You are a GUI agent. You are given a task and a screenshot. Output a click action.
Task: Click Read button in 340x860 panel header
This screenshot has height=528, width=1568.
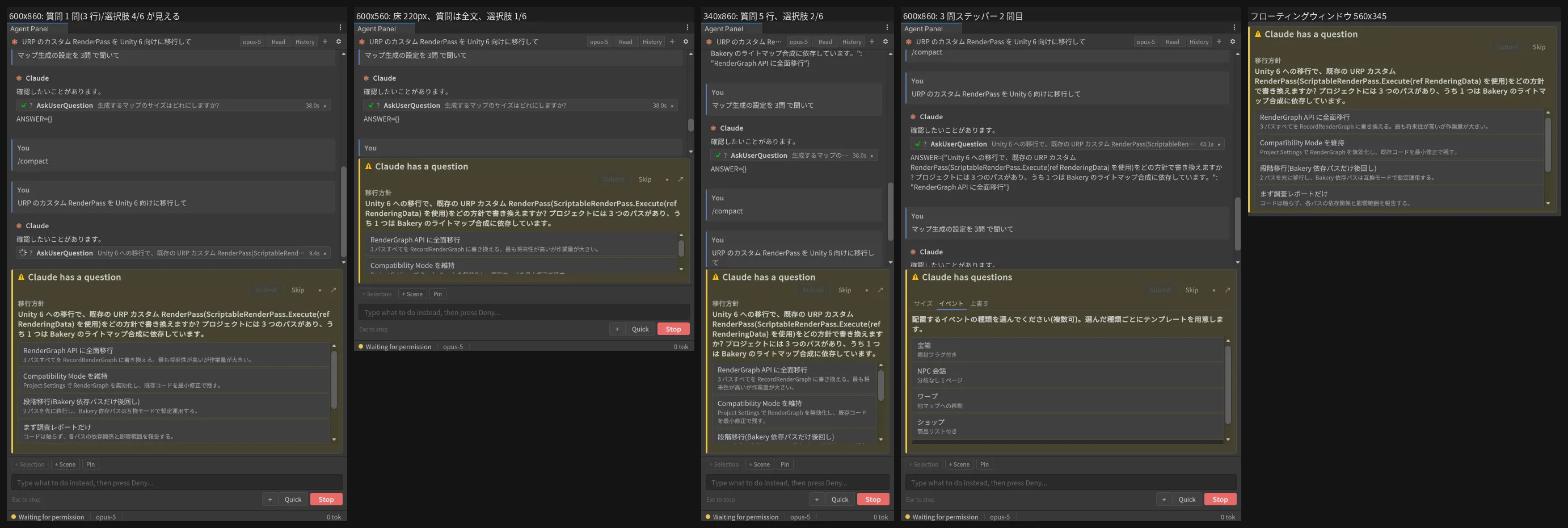pos(825,42)
